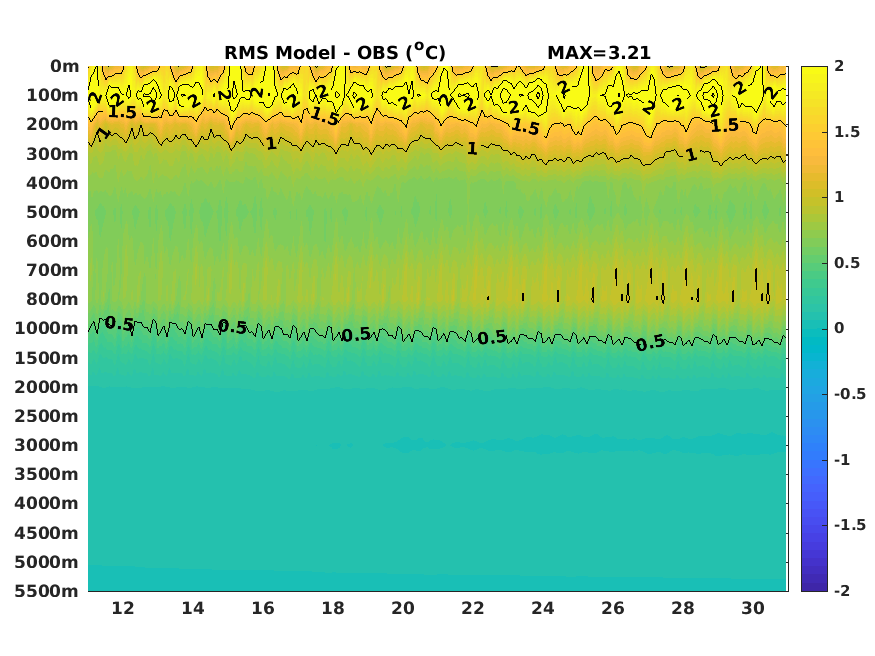Click the plot title "RMS Model - OBS (°C)"
875x656 pixels.
tap(335, 52)
